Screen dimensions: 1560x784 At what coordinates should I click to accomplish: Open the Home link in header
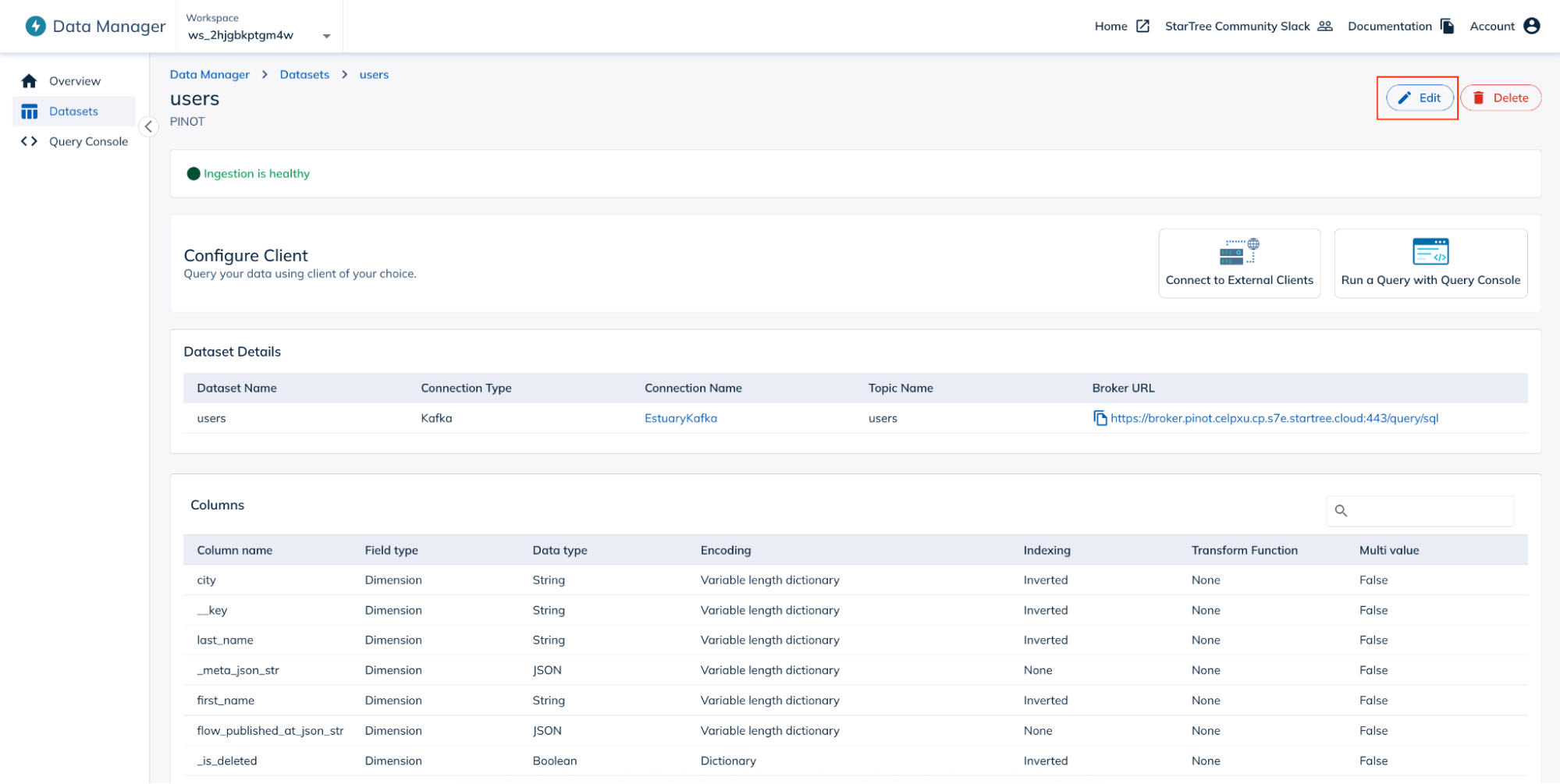(1110, 26)
